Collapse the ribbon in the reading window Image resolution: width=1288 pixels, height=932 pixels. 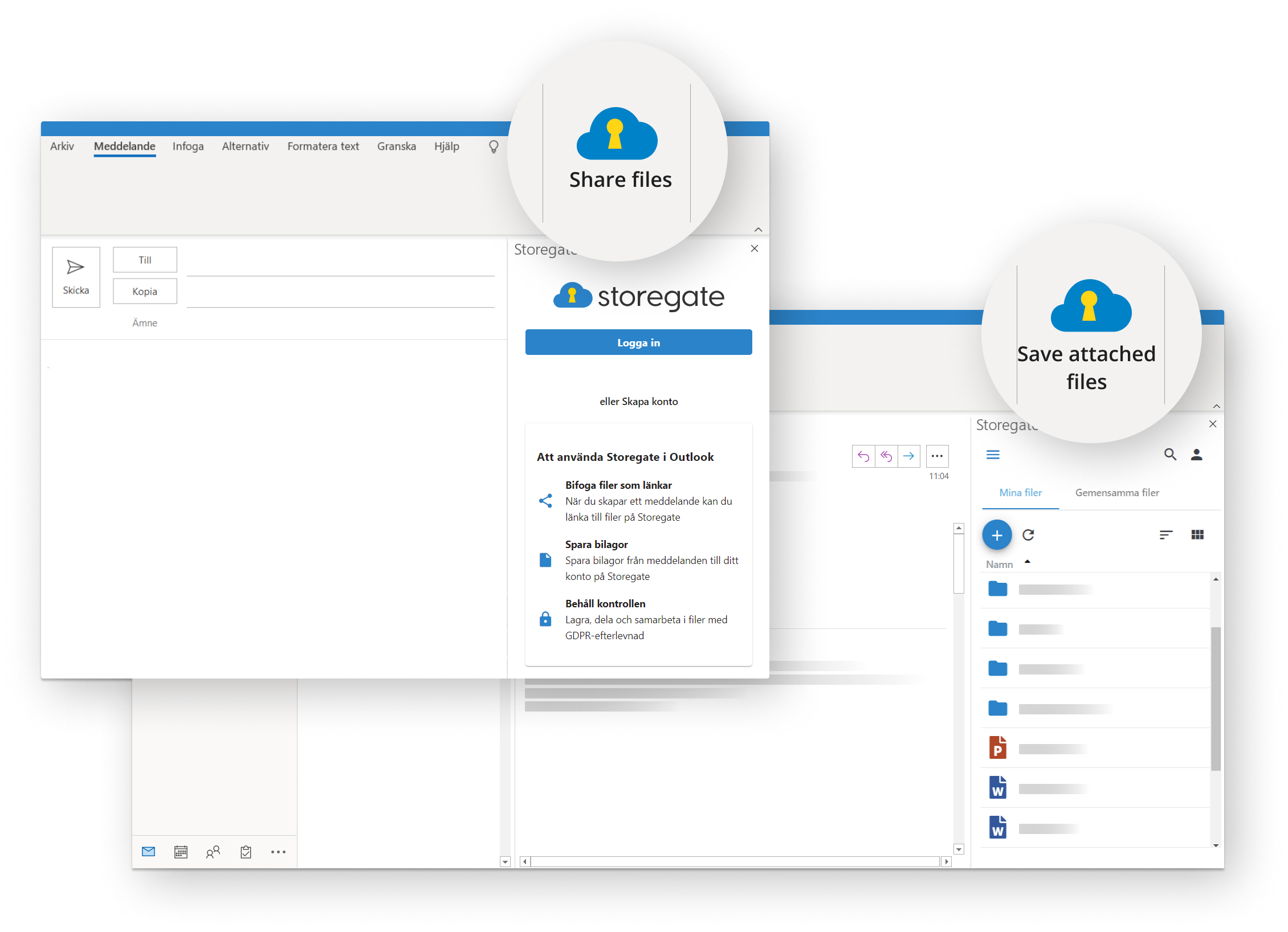pos(1217,406)
